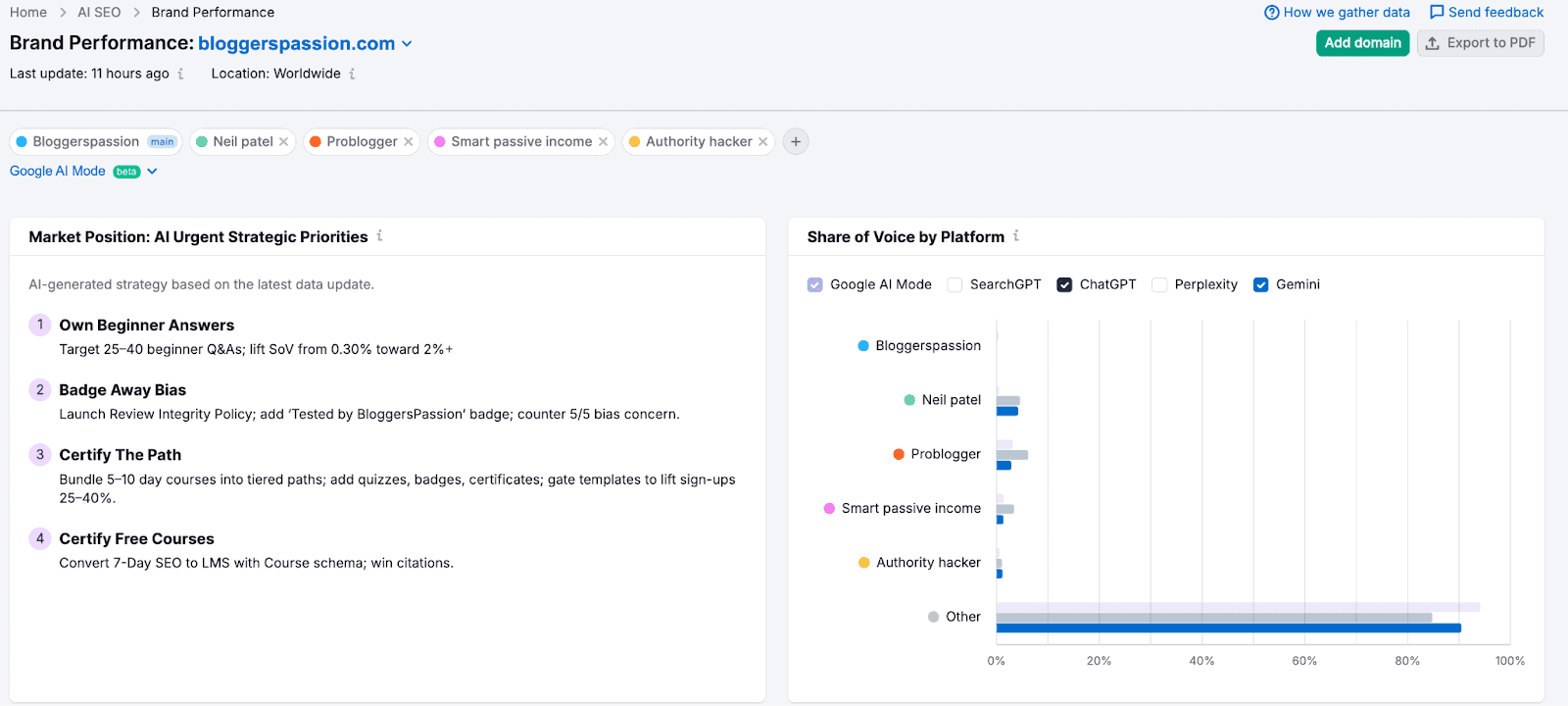The height and width of the screenshot is (706, 1568).
Task: Select the Bloggerspassion main chip
Action: (96, 142)
